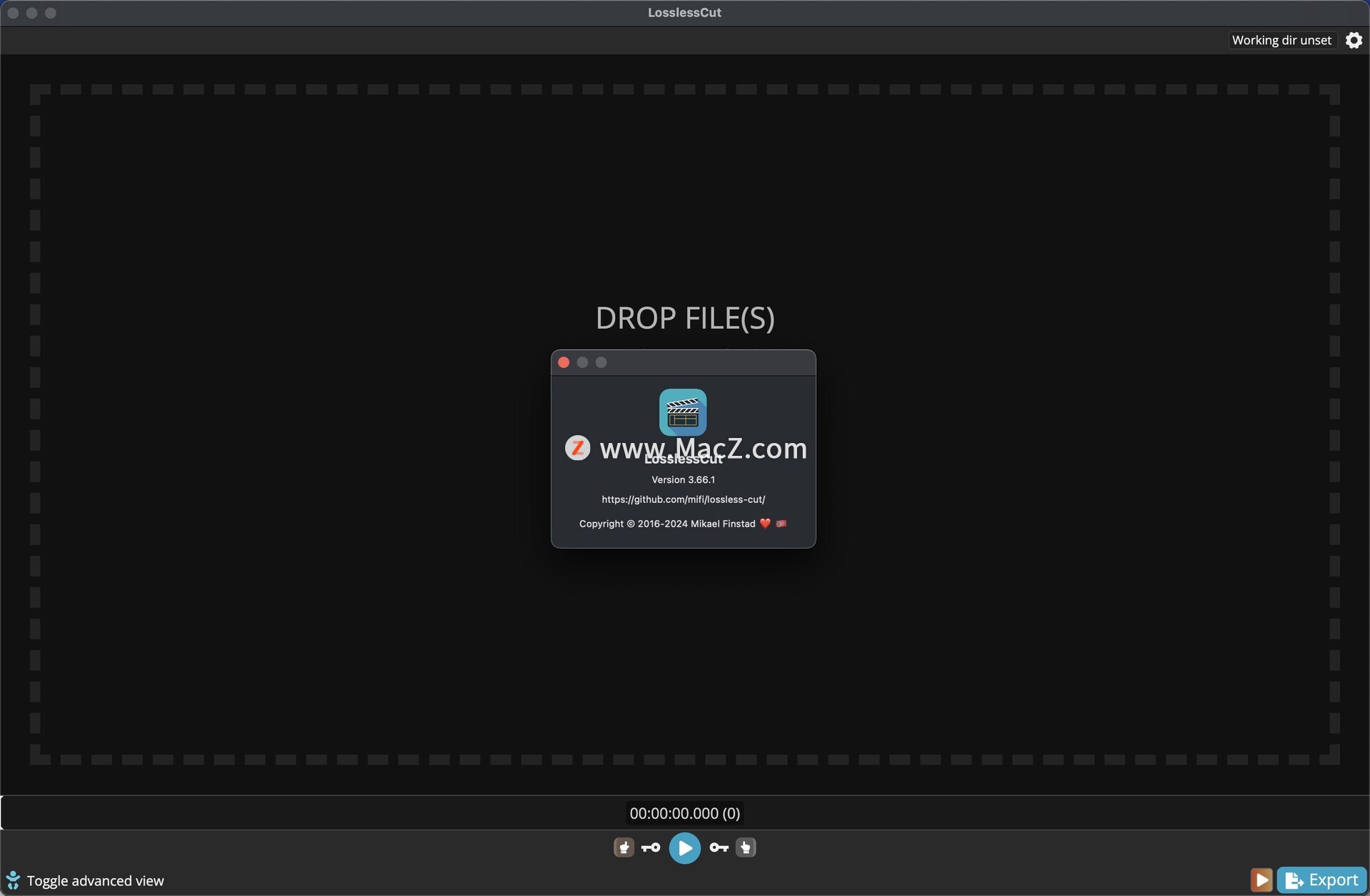Viewport: 1370px width, 896px height.
Task: Open the GitHub lossless-cut link
Action: pos(683,499)
